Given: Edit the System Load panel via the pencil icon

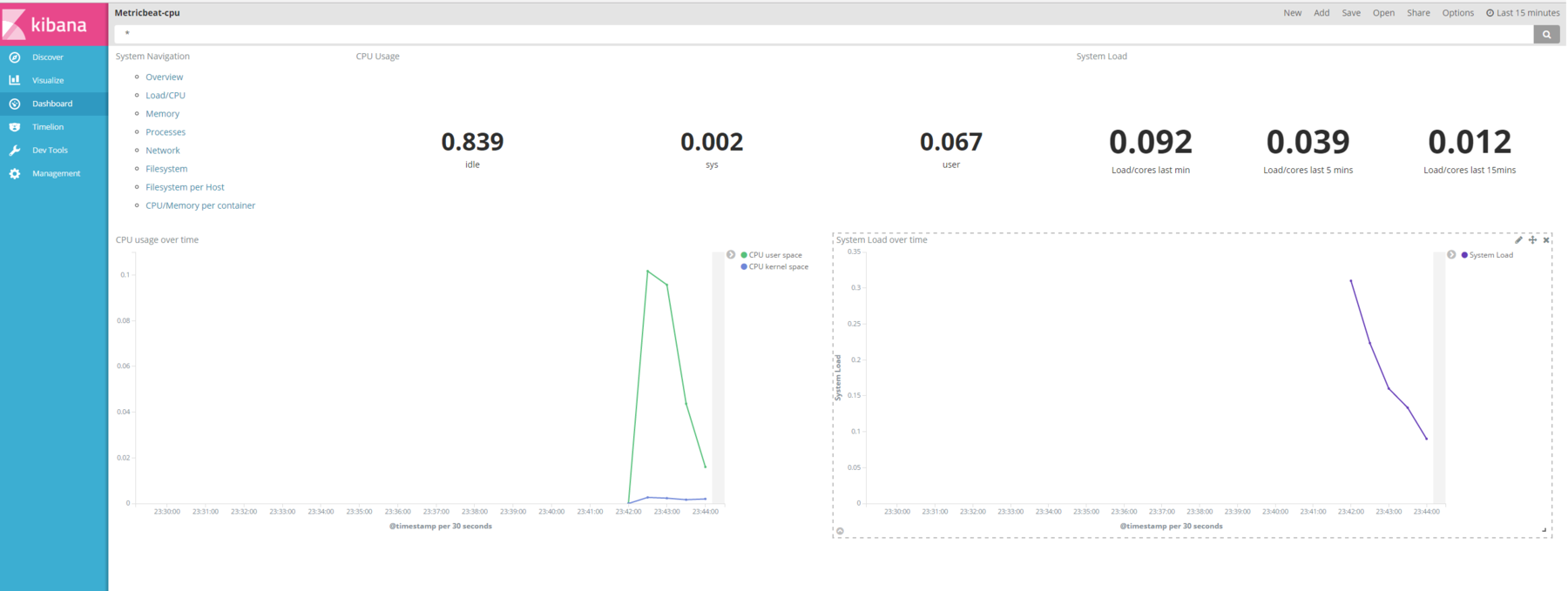Looking at the screenshot, I should click(x=1518, y=240).
